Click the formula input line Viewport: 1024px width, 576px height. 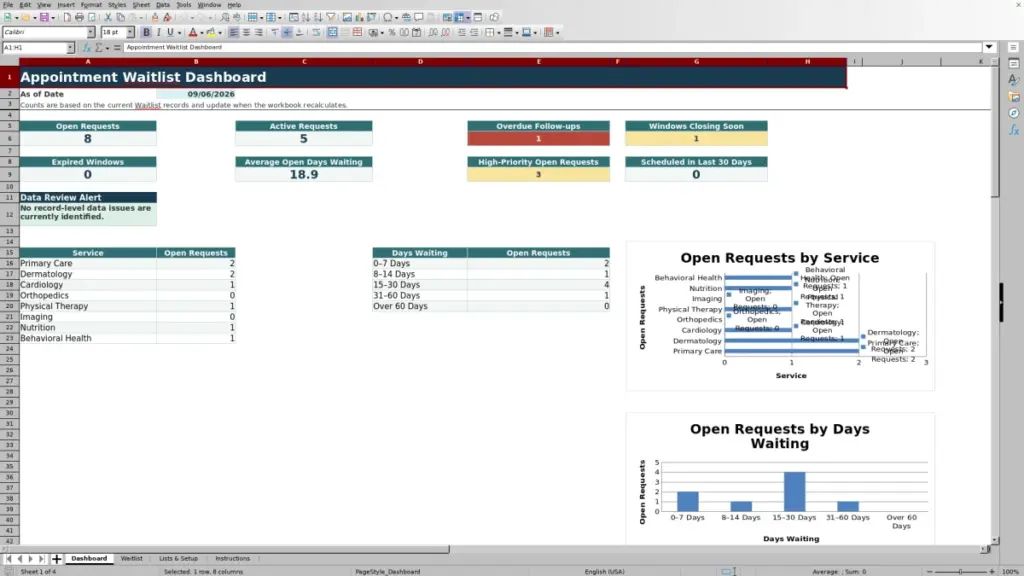(552, 47)
